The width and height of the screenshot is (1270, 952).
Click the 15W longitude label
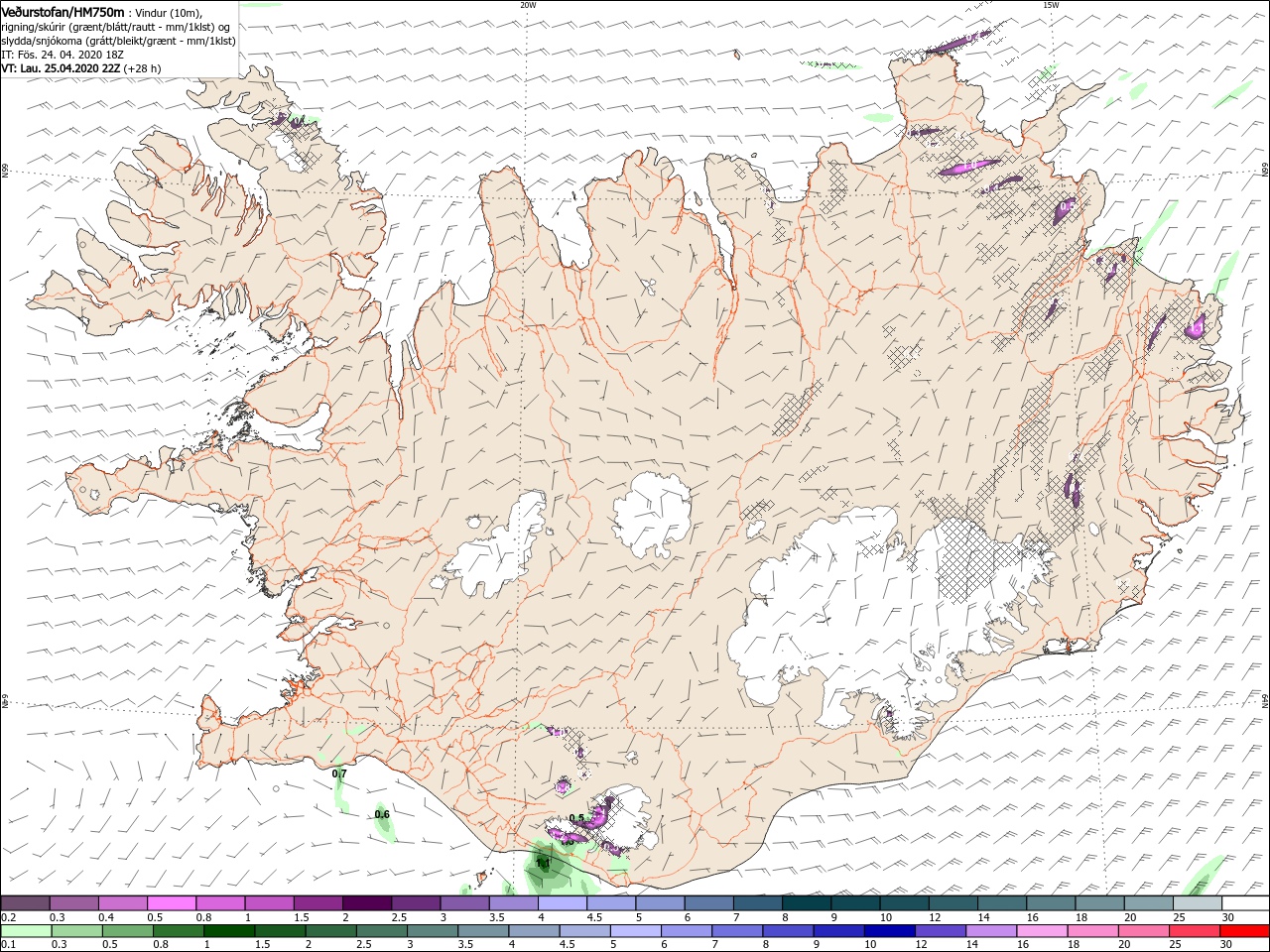pos(1051,5)
